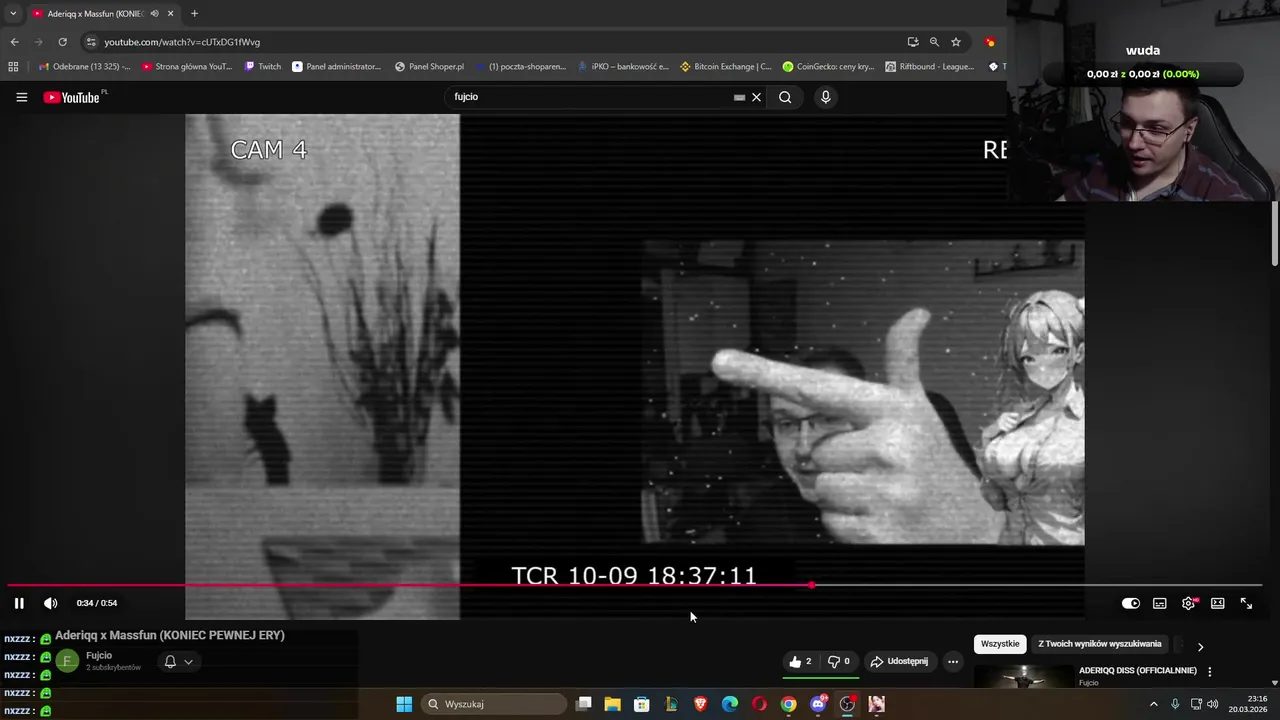Expand the system tray hidden icons
Image resolution: width=1280 pixels, height=720 pixels.
pos(1153,704)
